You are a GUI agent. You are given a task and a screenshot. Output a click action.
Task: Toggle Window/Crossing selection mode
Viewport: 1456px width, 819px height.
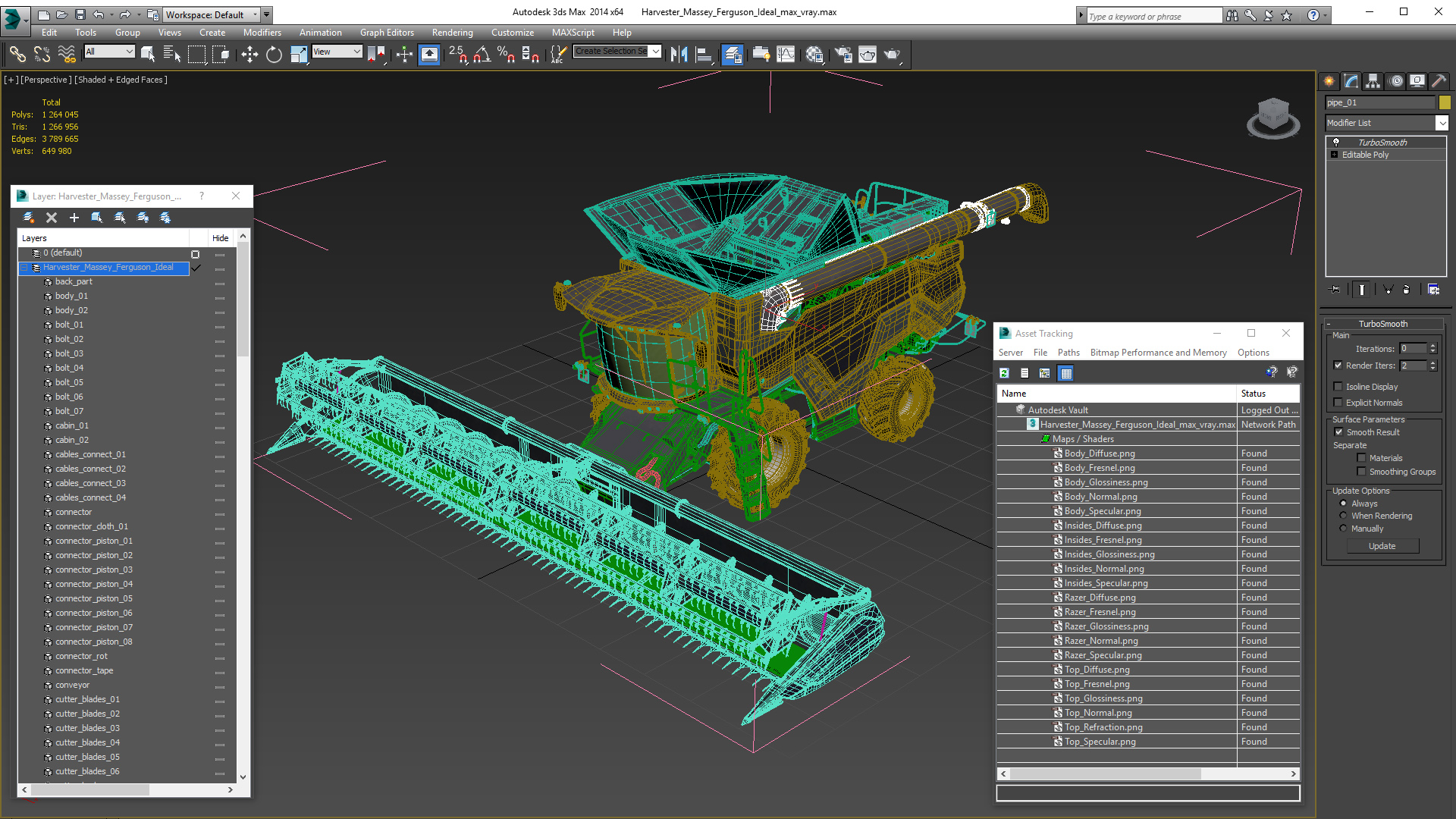tap(221, 54)
